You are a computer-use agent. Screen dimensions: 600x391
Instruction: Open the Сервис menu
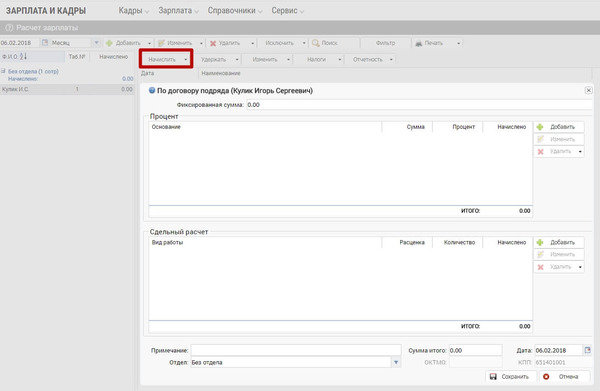click(287, 11)
